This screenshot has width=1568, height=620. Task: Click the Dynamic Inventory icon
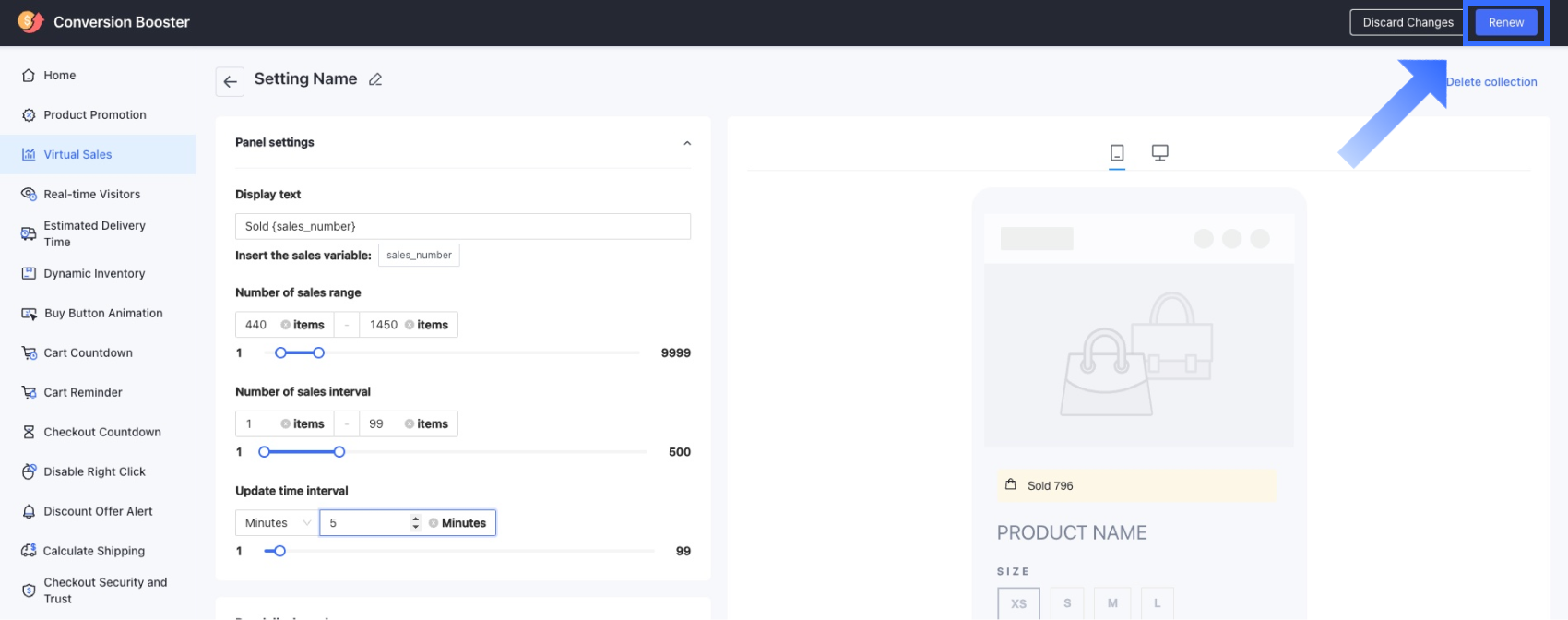pos(29,274)
